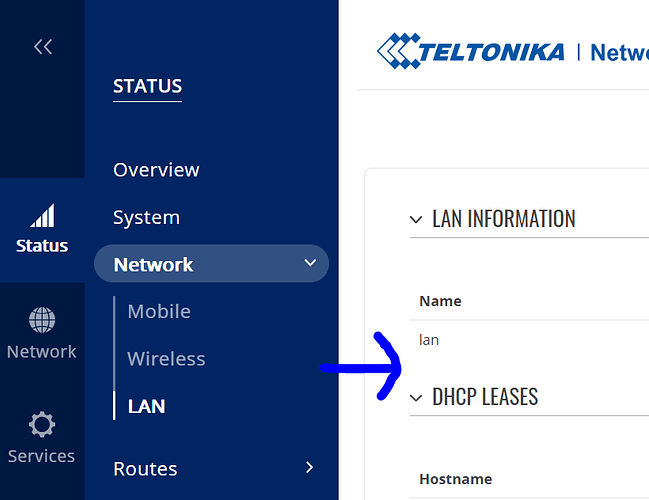Viewport: 649px width, 500px height.
Task: Collapse the sidebar with double-chevron icon
Action: [43, 46]
